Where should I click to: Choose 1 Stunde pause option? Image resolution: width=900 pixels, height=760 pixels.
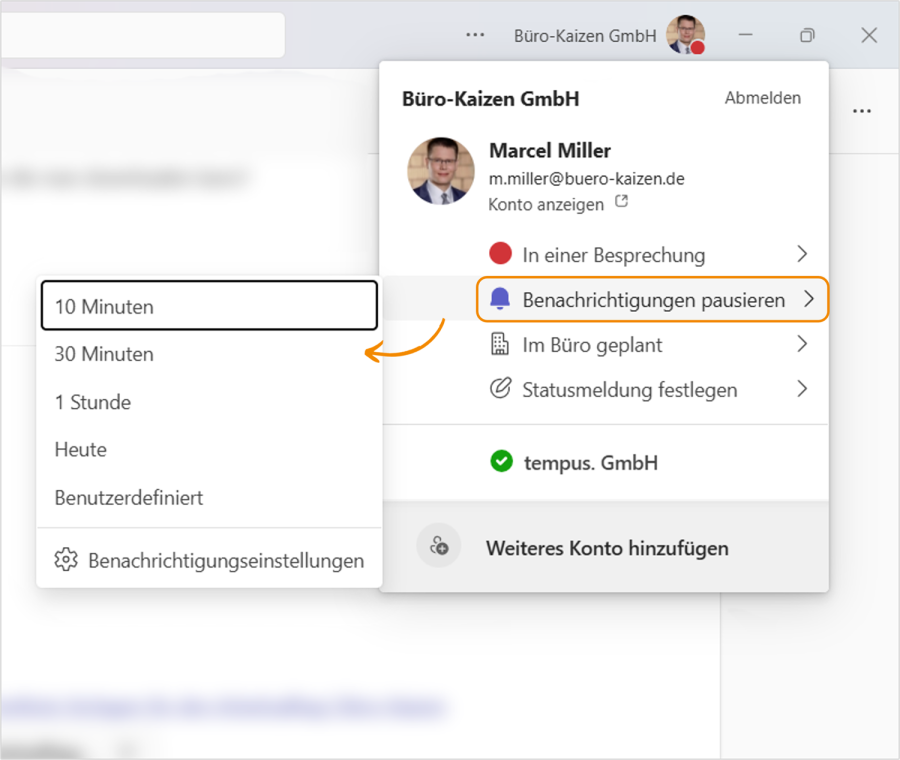[210, 402]
